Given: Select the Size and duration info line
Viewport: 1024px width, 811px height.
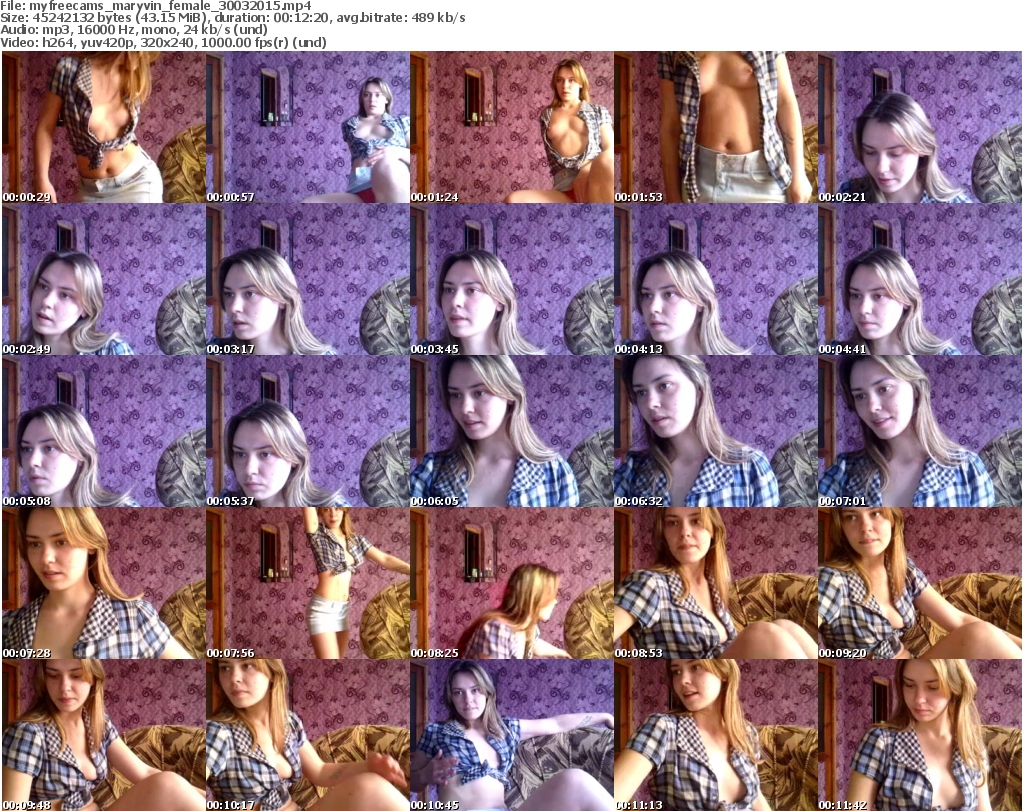Looking at the screenshot, I should pyautogui.click(x=233, y=18).
